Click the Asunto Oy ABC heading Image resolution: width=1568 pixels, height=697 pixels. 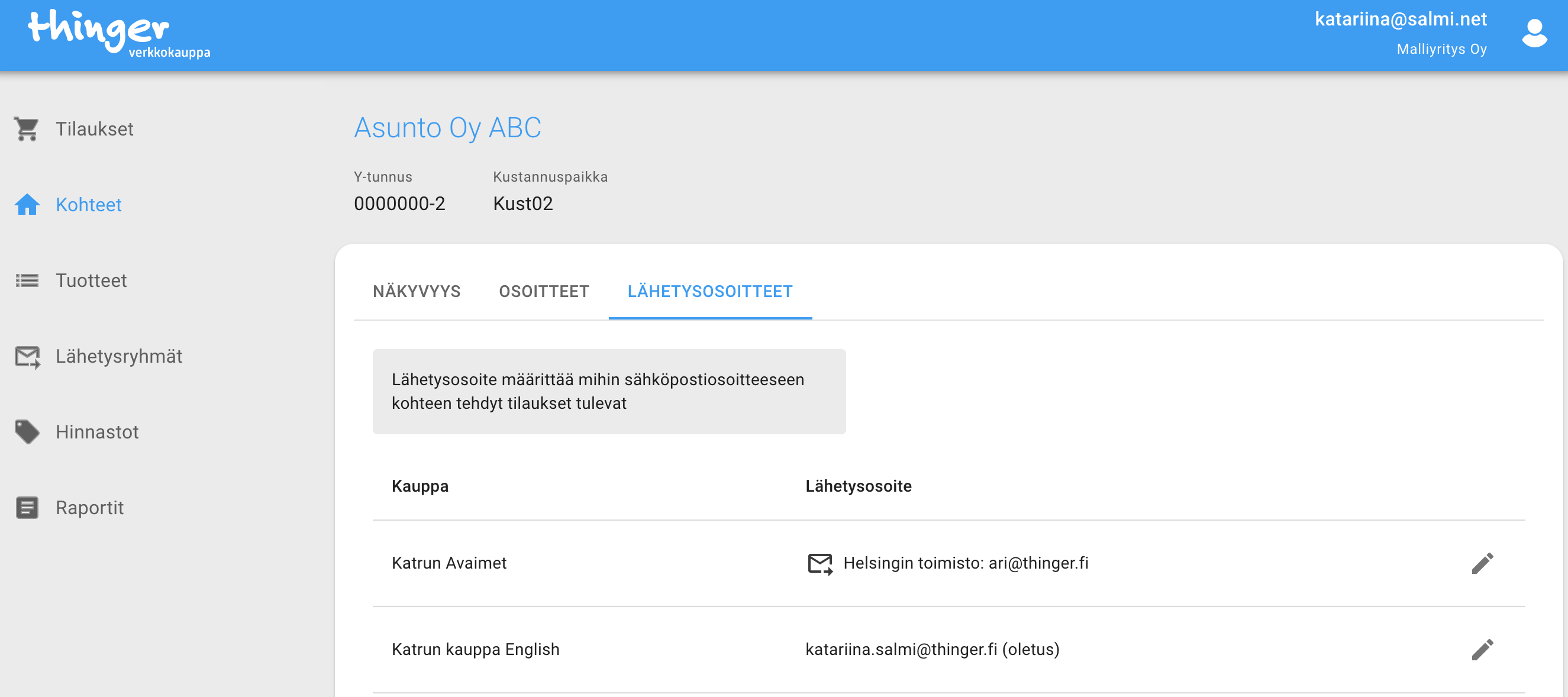tap(447, 128)
